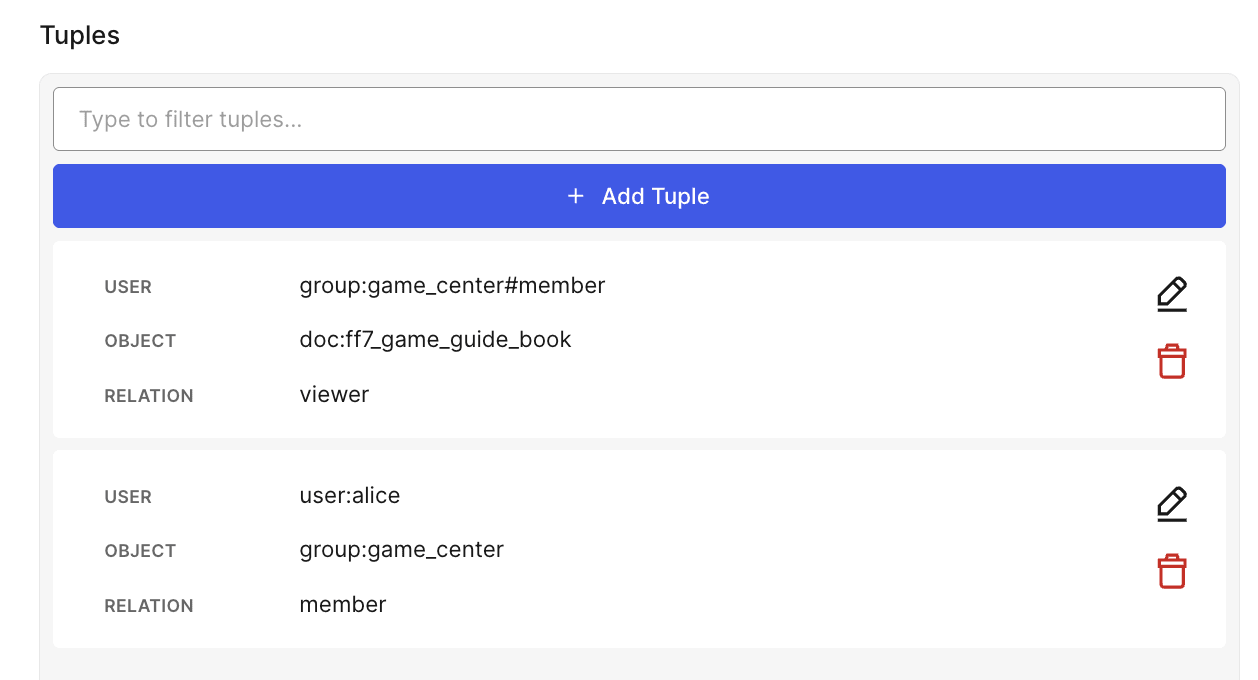The width and height of the screenshot is (1258, 680).
Task: Delete the user:alice member tuple
Action: pyautogui.click(x=1171, y=571)
